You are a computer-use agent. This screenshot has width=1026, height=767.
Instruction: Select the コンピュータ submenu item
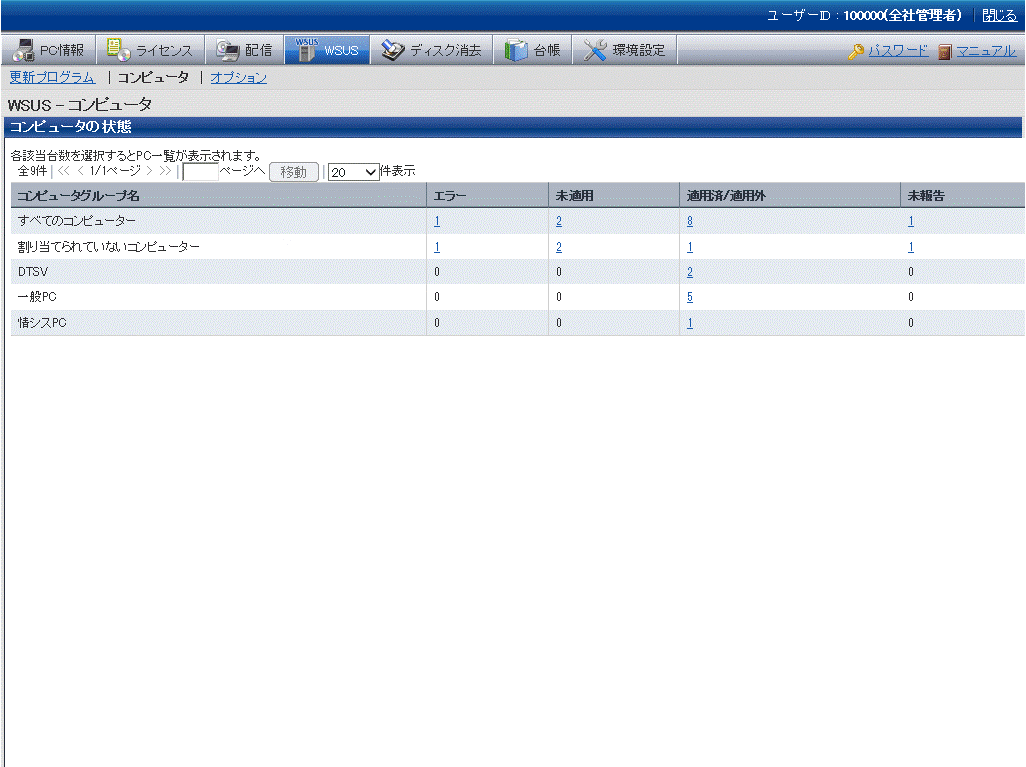(x=153, y=77)
